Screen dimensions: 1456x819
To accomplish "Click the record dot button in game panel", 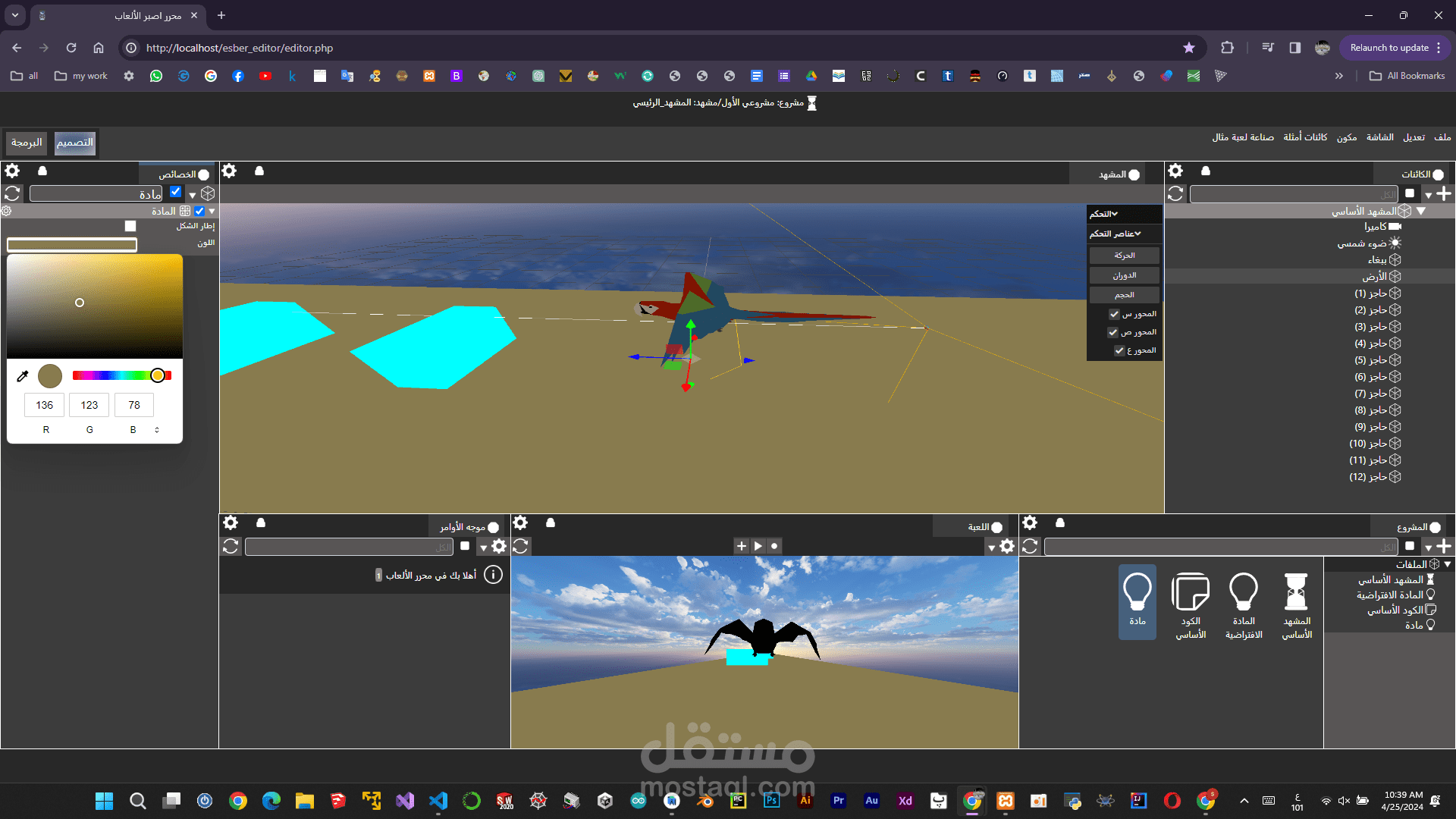I will [x=774, y=546].
